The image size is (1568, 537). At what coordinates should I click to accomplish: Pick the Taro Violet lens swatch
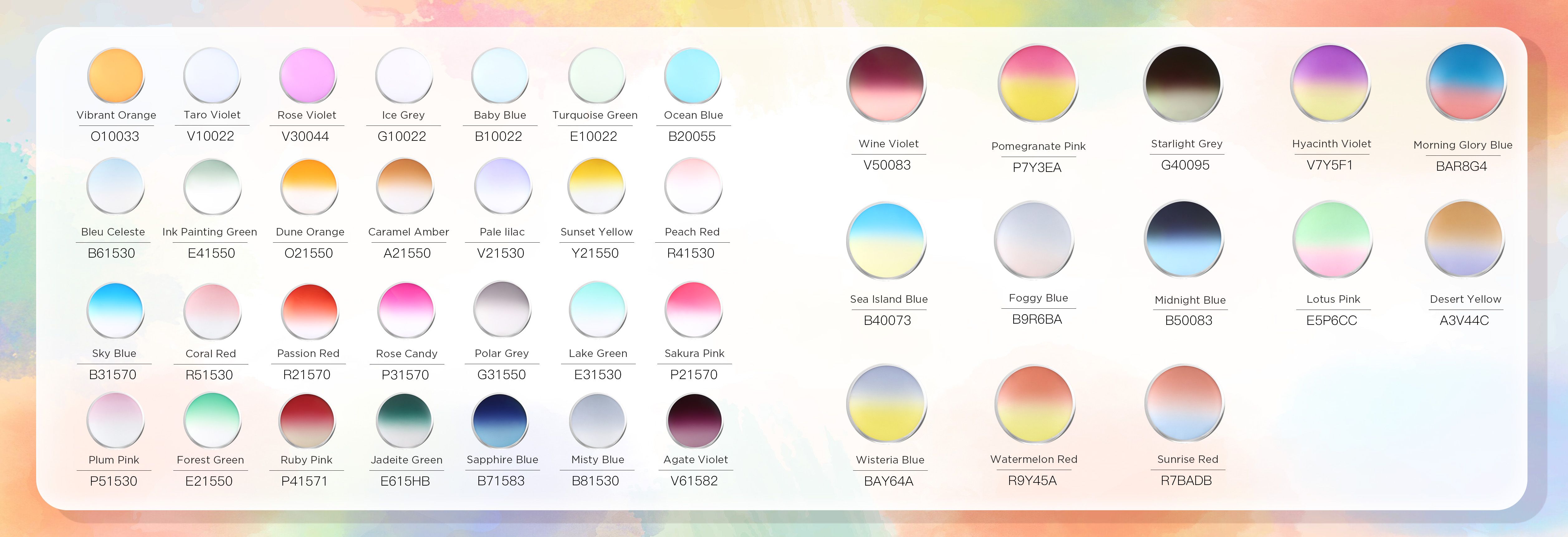click(x=212, y=76)
